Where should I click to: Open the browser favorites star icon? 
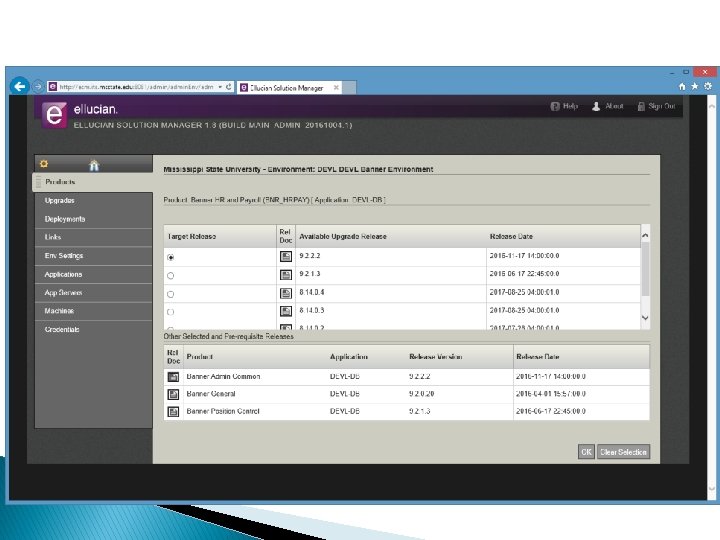695,86
